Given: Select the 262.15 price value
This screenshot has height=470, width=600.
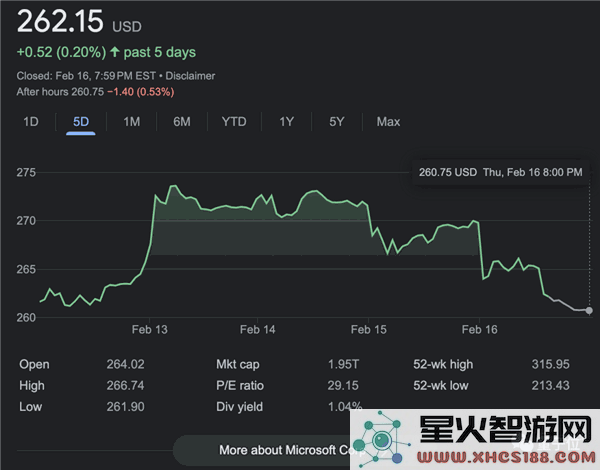Looking at the screenshot, I should pyautogui.click(x=60, y=21).
